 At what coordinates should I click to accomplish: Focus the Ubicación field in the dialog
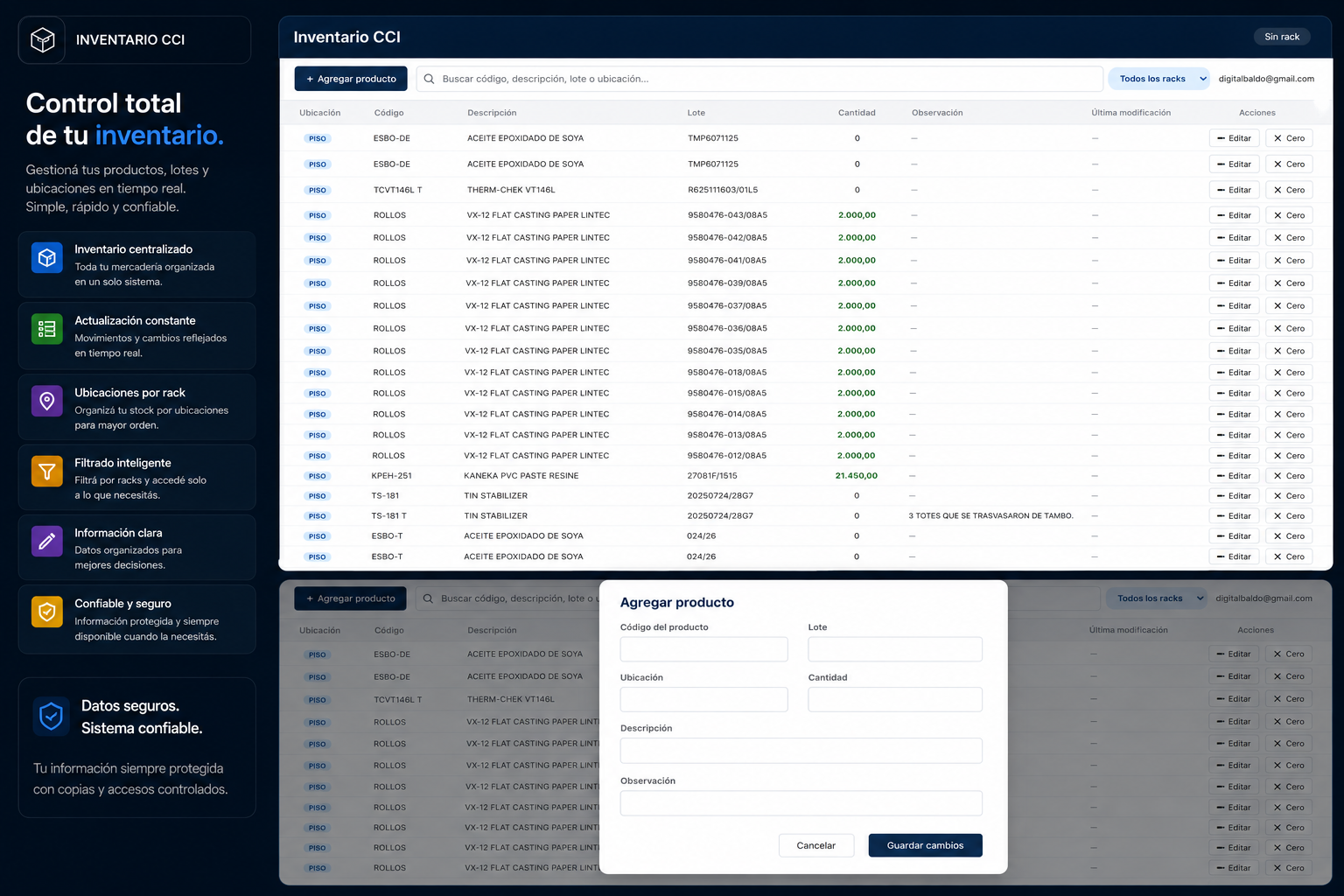[703, 699]
